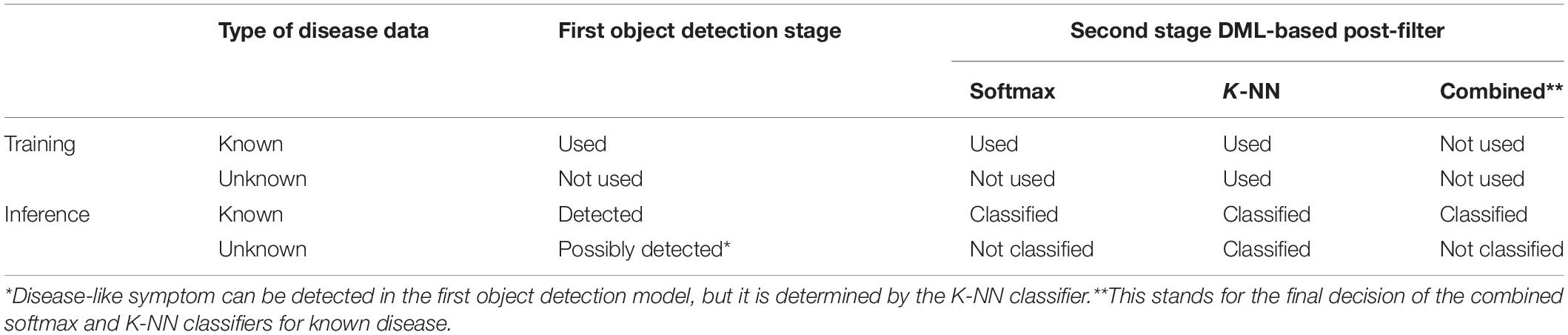Image resolution: width=1568 pixels, height=335 pixels.
Task: Select "Not classified" in the Combined column
Action: coord(1501,249)
